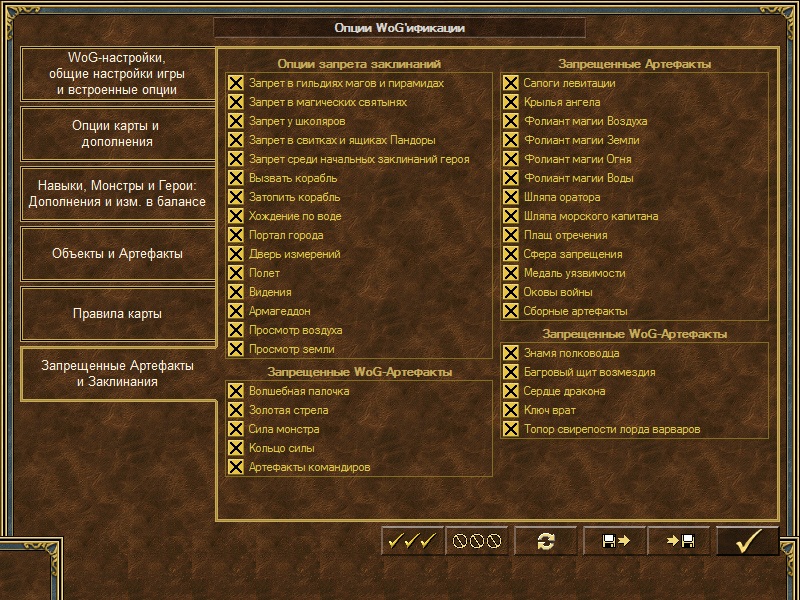Toggle the Видения spell checkbox

[x=236, y=292]
